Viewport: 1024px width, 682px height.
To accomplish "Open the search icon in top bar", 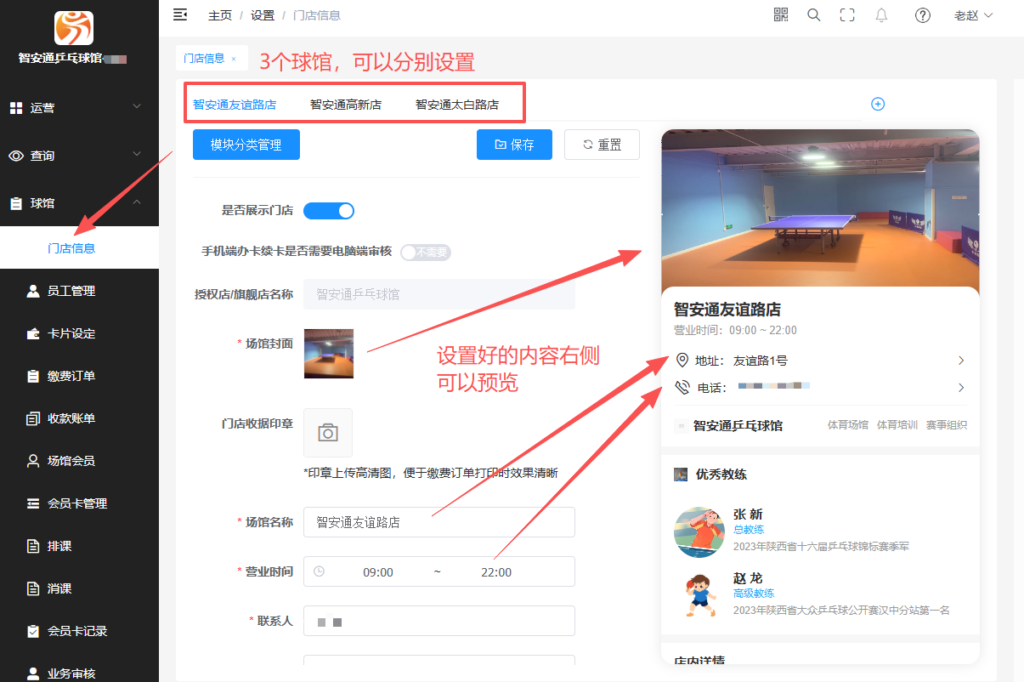I will 814,15.
